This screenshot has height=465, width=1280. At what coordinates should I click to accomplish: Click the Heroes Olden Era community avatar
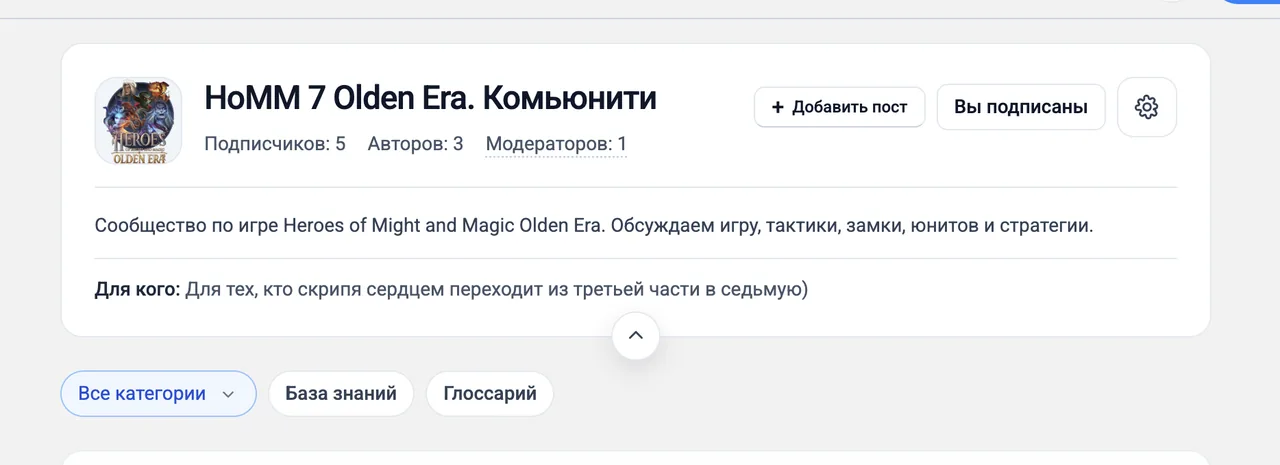tap(138, 121)
